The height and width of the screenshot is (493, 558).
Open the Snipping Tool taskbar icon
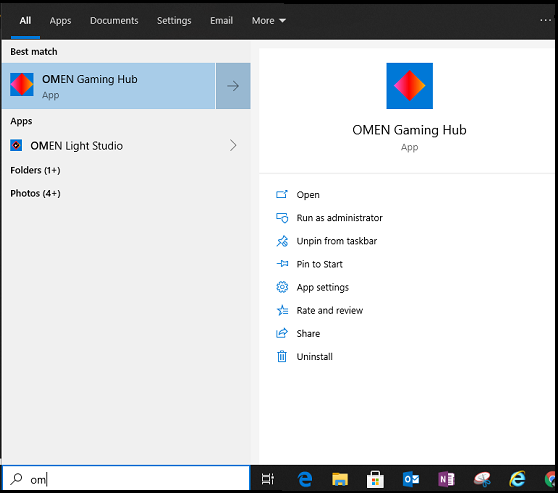(x=482, y=479)
